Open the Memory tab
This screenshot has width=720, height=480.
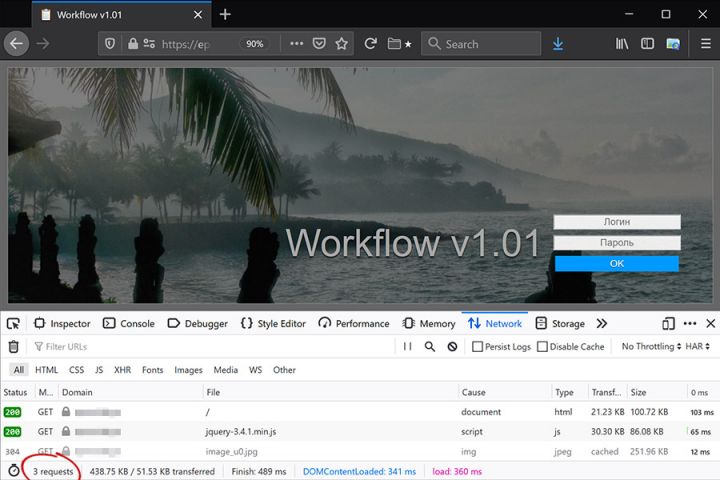click(x=429, y=324)
